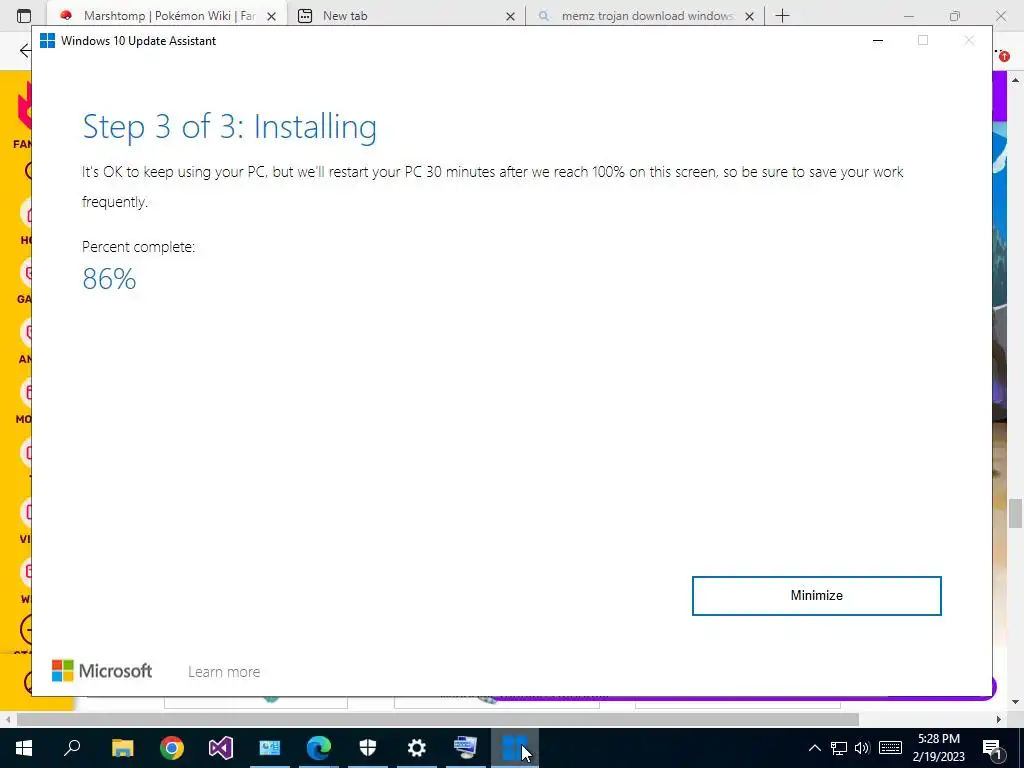Screen dimensions: 1024x768
Task: Click the browser horizontal scrollbar
Action: coord(438,719)
